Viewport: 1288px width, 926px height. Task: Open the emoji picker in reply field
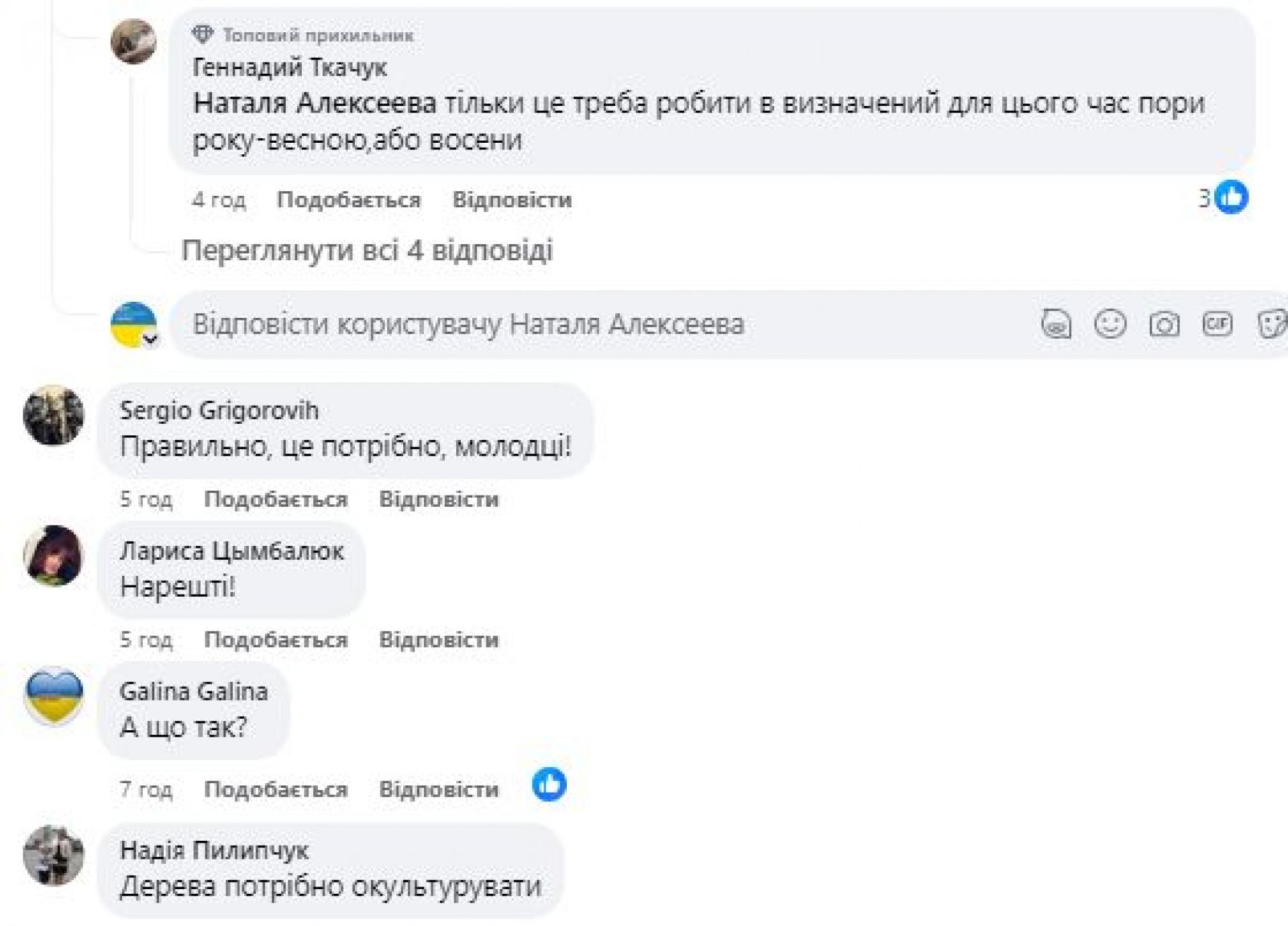pos(1110,325)
